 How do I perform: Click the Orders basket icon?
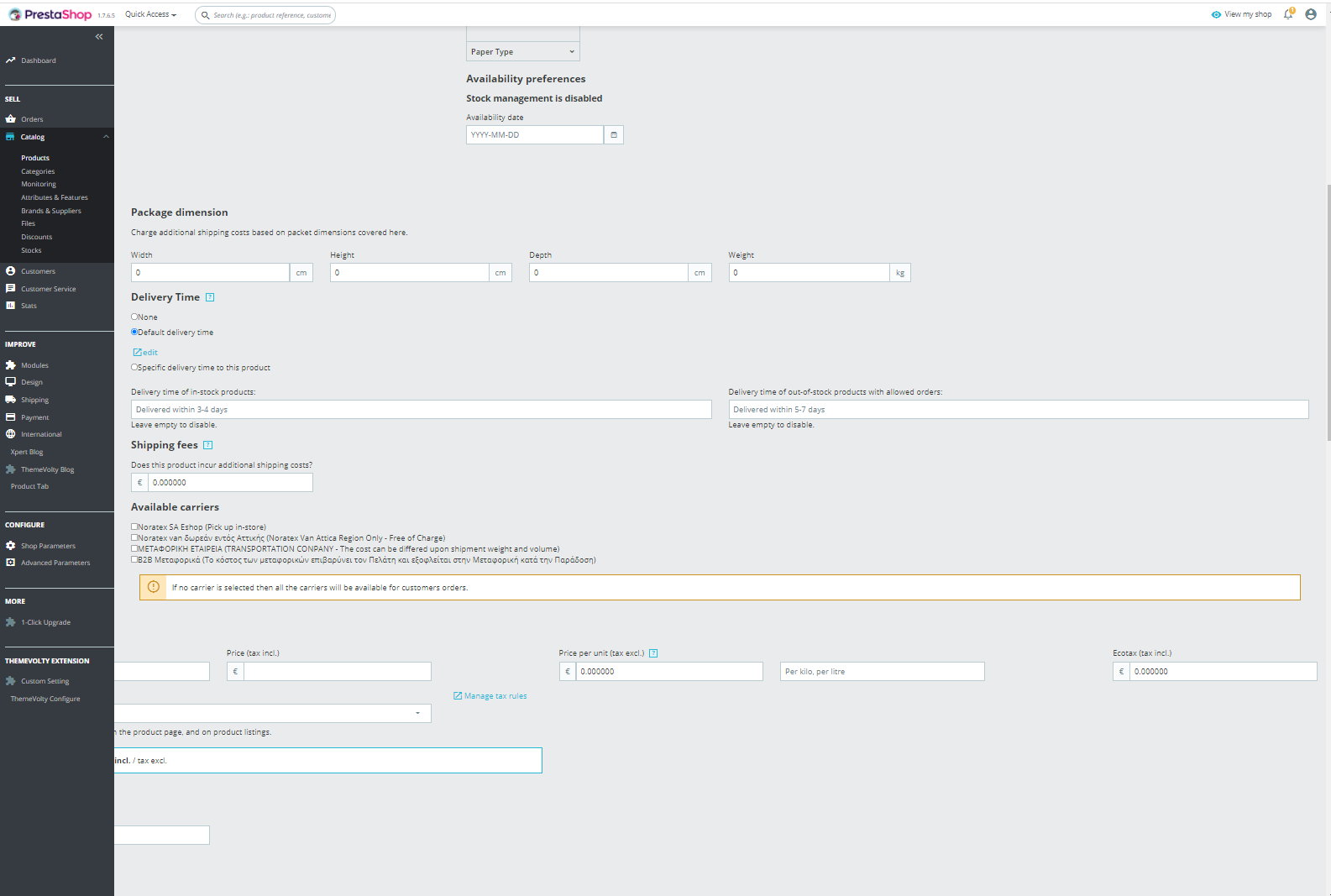[x=11, y=119]
